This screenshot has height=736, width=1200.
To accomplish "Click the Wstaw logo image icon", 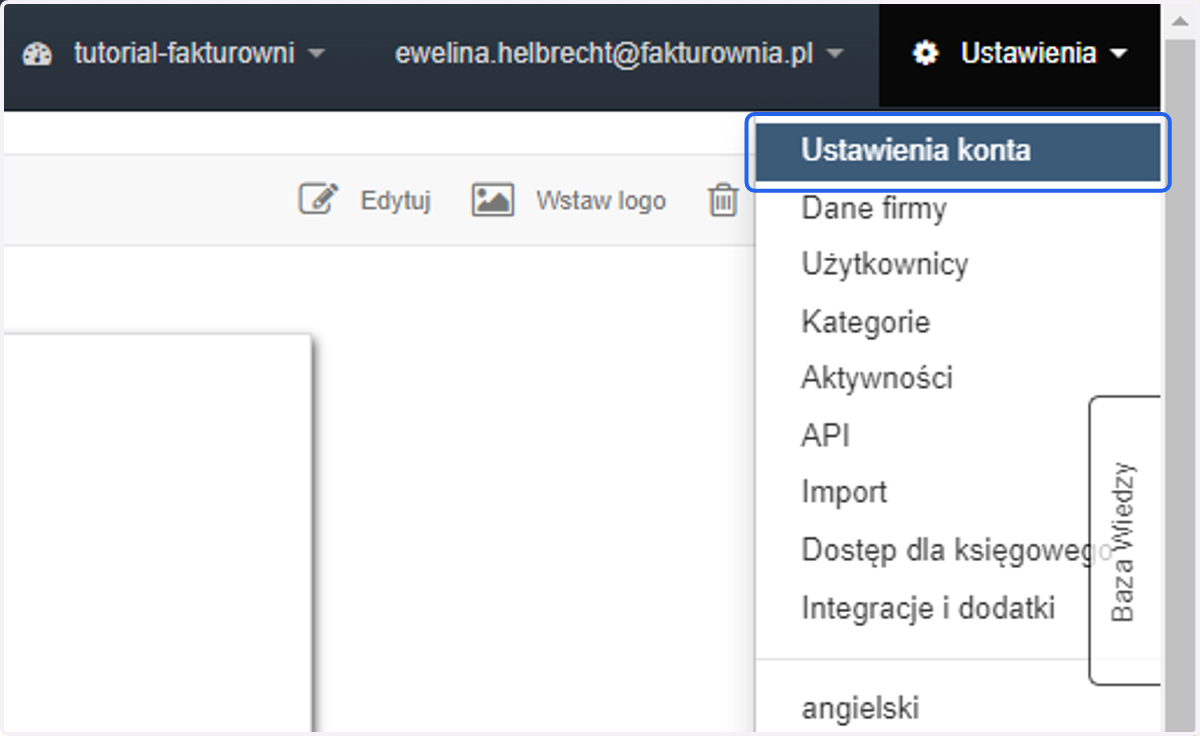I will (x=492, y=200).
